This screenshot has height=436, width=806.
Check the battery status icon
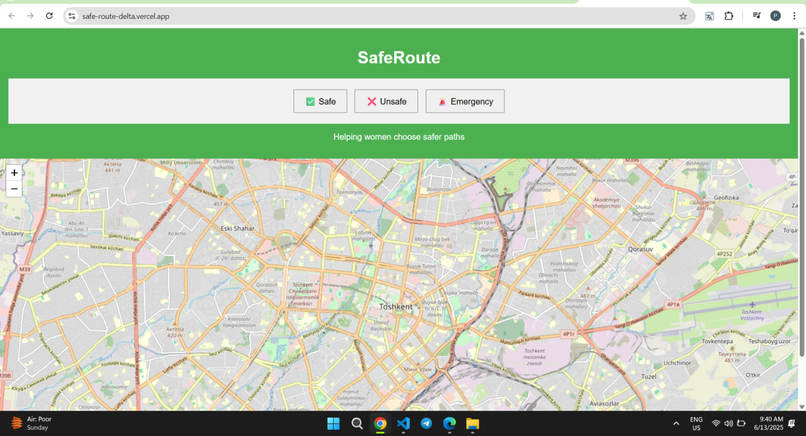(x=741, y=424)
